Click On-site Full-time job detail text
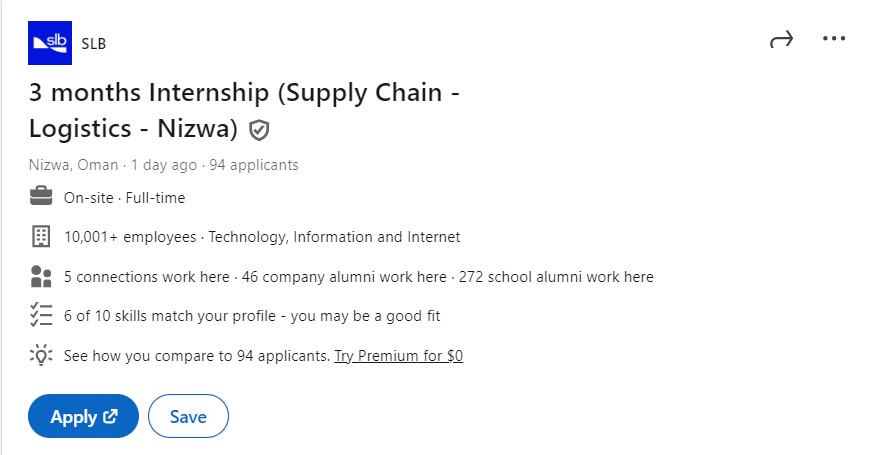 pyautogui.click(x=125, y=198)
